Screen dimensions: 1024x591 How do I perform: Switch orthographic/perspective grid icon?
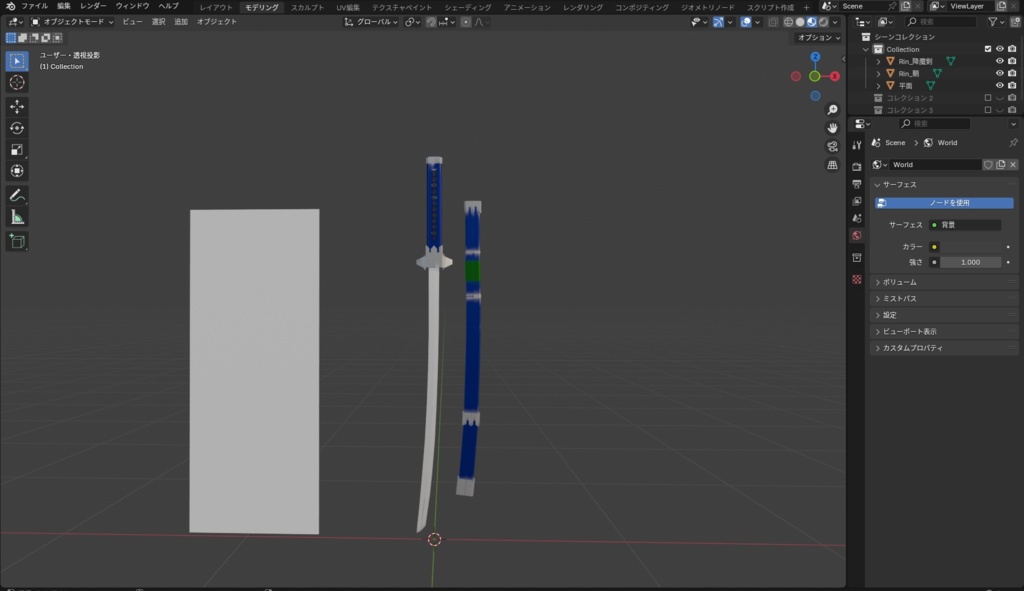(832, 165)
